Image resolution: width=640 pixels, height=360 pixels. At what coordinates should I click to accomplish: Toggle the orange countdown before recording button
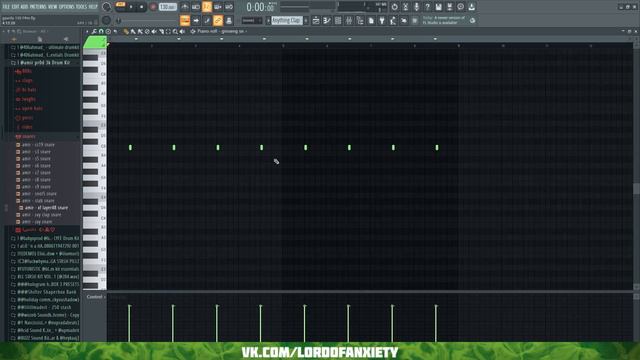pyautogui.click(x=207, y=7)
